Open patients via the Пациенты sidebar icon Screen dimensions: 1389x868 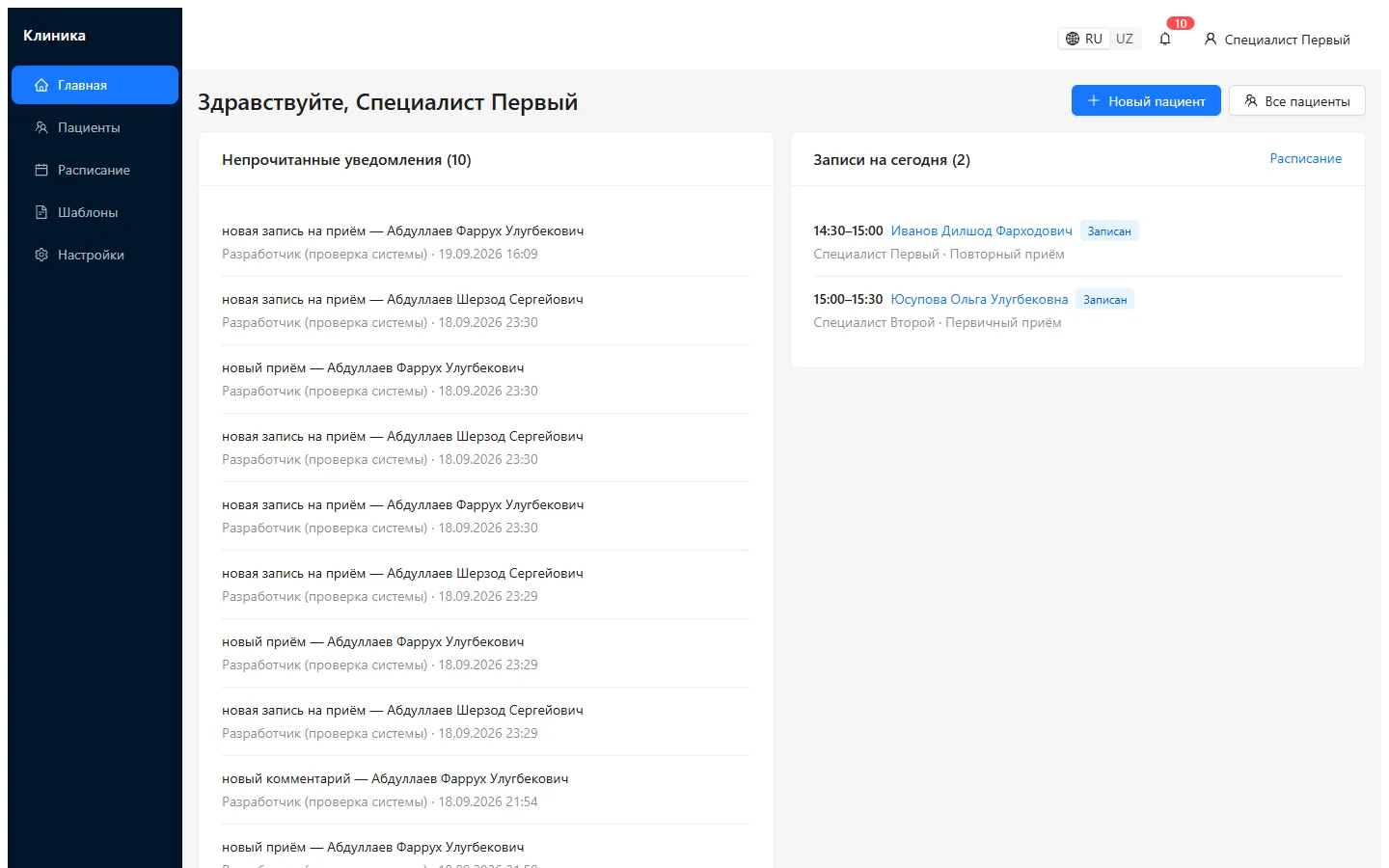pyautogui.click(x=41, y=127)
